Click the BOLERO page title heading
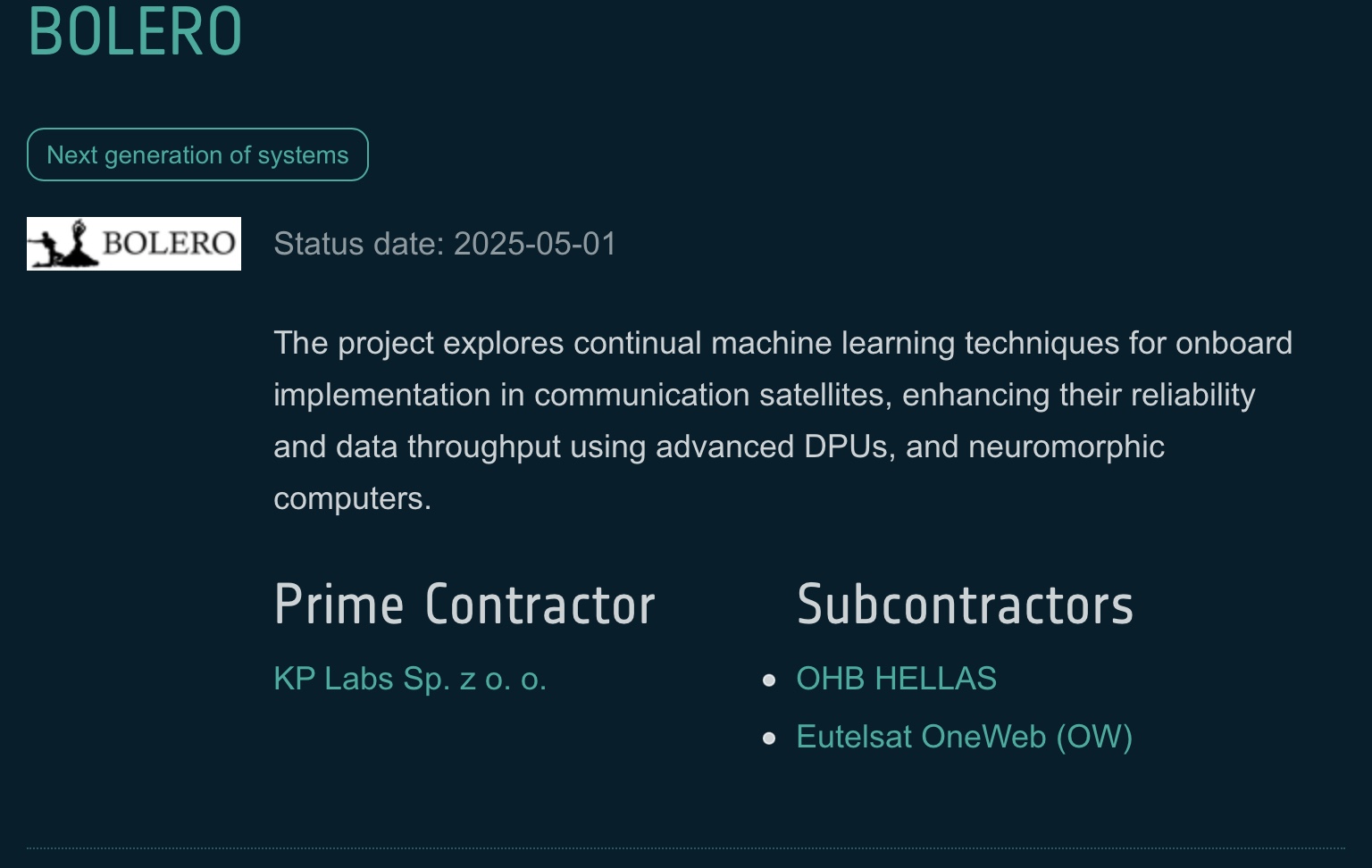The width and height of the screenshot is (1372, 868). [135, 32]
